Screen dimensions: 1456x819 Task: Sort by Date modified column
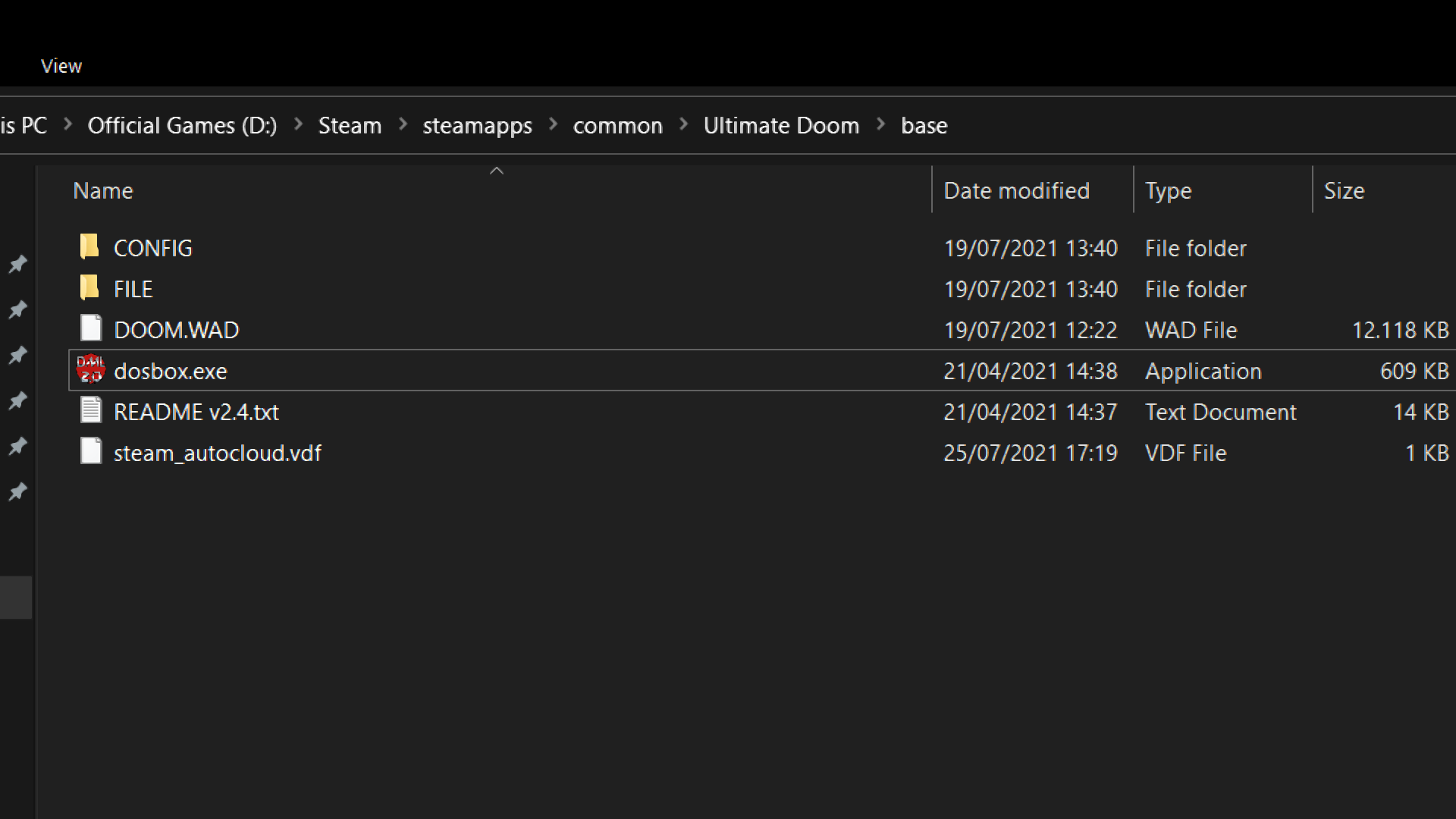pyautogui.click(x=1016, y=190)
